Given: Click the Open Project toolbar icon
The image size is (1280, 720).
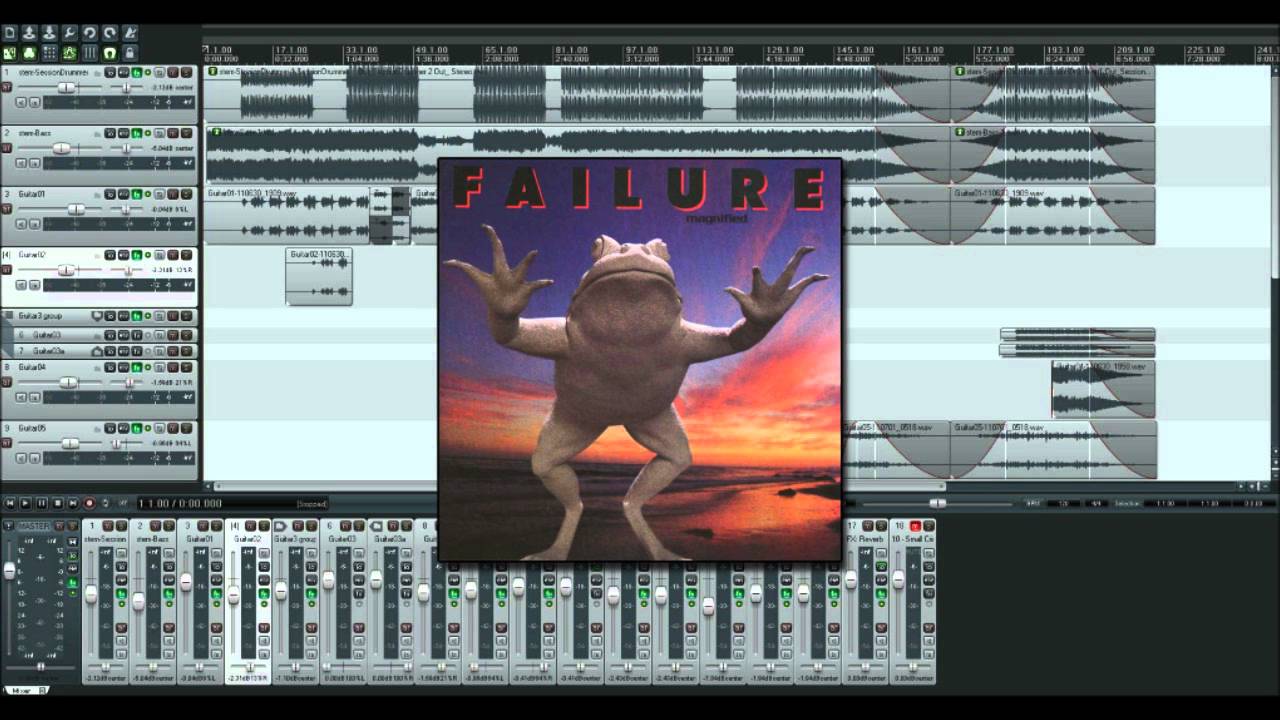Looking at the screenshot, I should coord(30,33).
